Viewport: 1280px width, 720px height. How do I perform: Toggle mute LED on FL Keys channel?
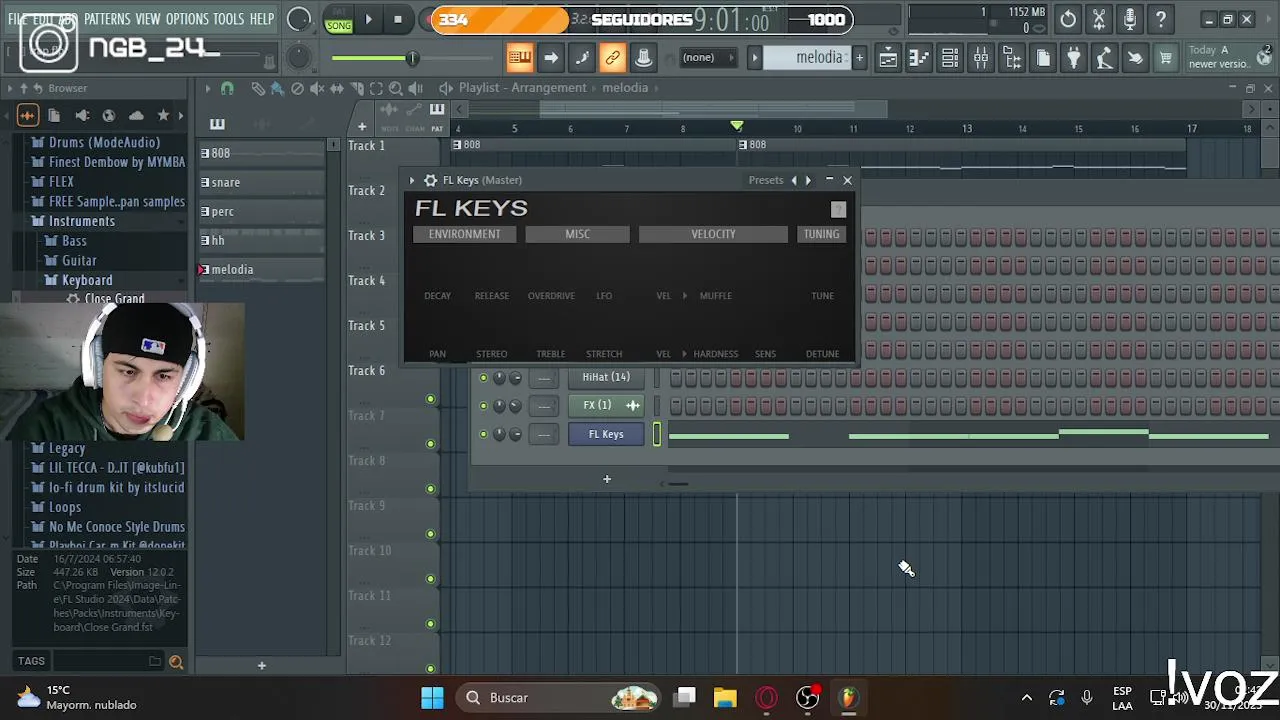[x=484, y=434]
